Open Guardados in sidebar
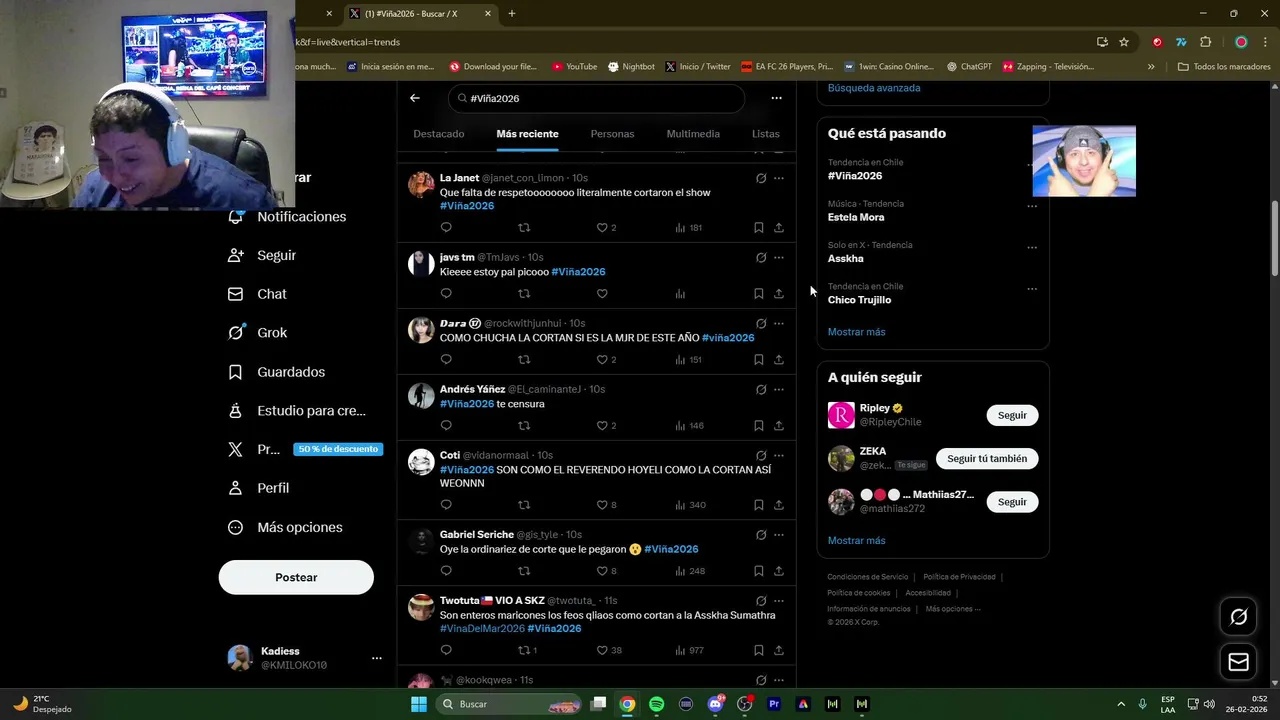Viewport: 1280px width, 720px height. [x=276, y=372]
